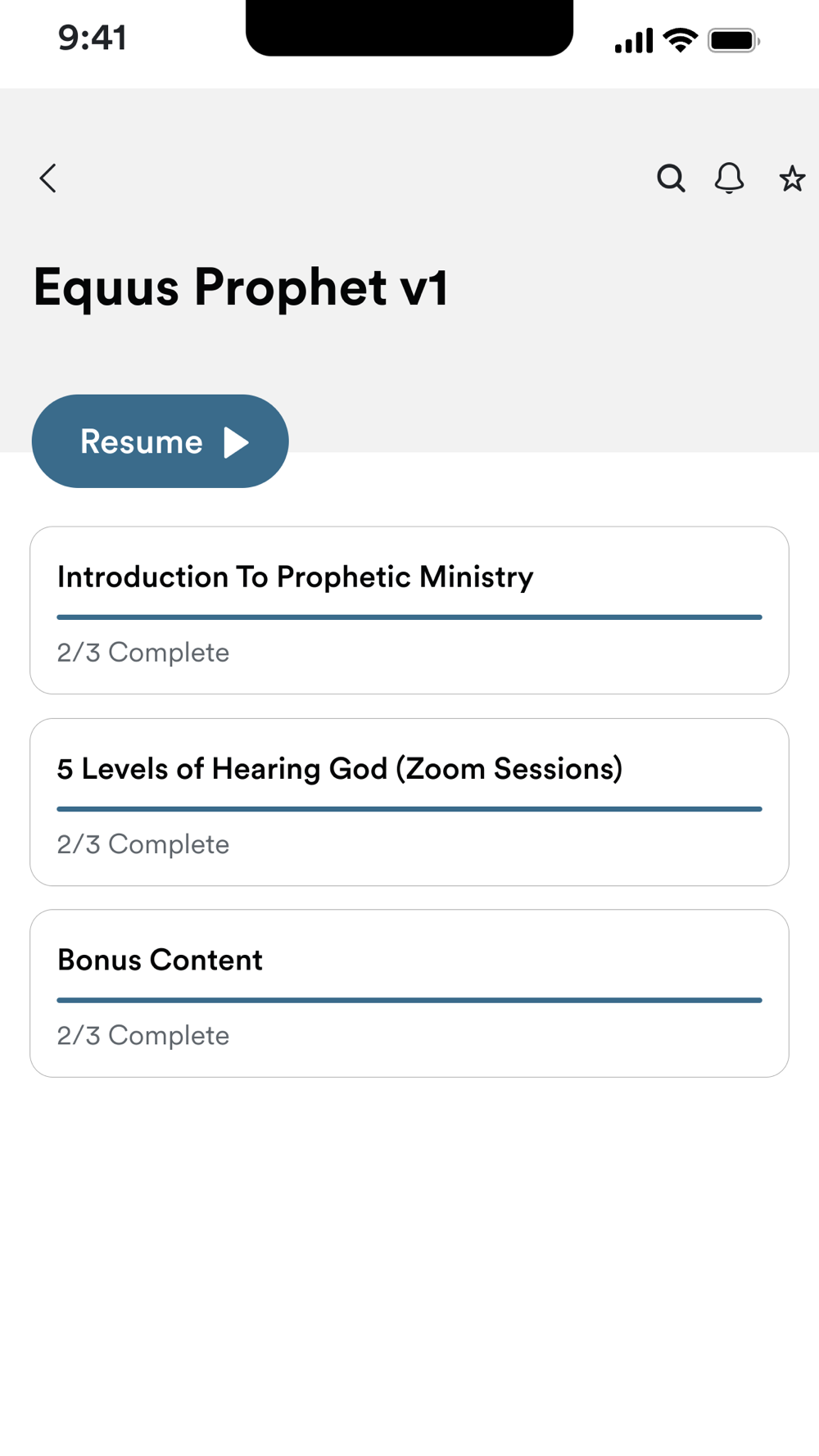Tap the back arrow icon
This screenshot has width=819, height=1456.
(x=48, y=178)
